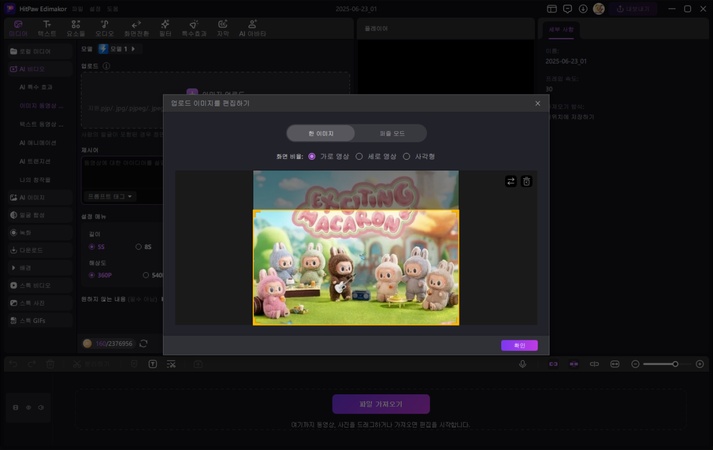Open the 다운로드 sidebar item
The height and width of the screenshot is (450, 713).
40,250
